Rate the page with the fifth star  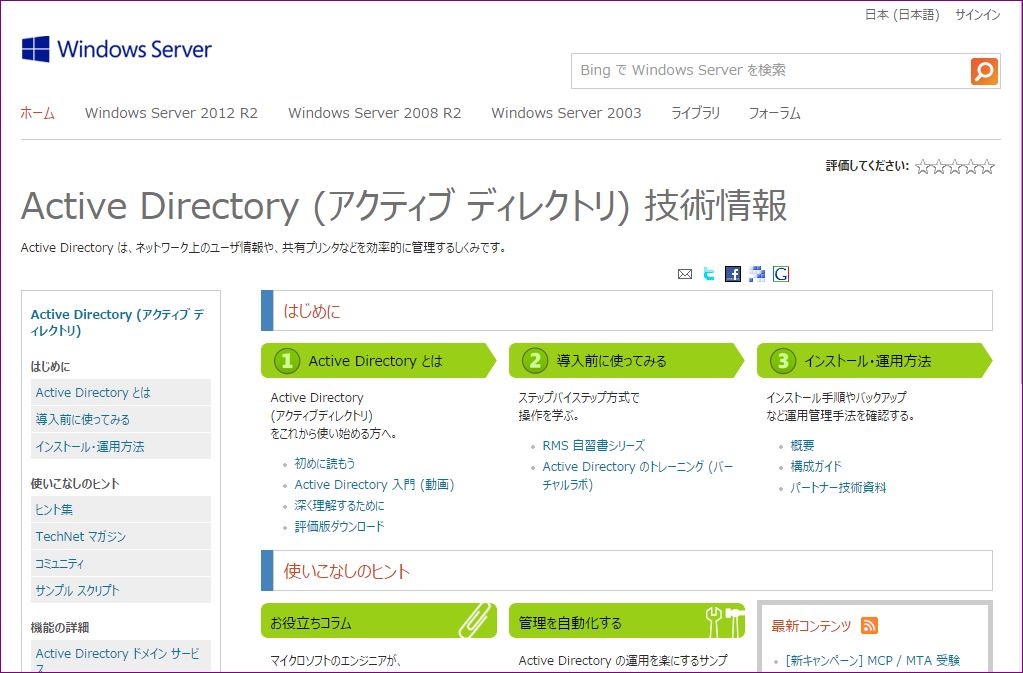click(987, 167)
